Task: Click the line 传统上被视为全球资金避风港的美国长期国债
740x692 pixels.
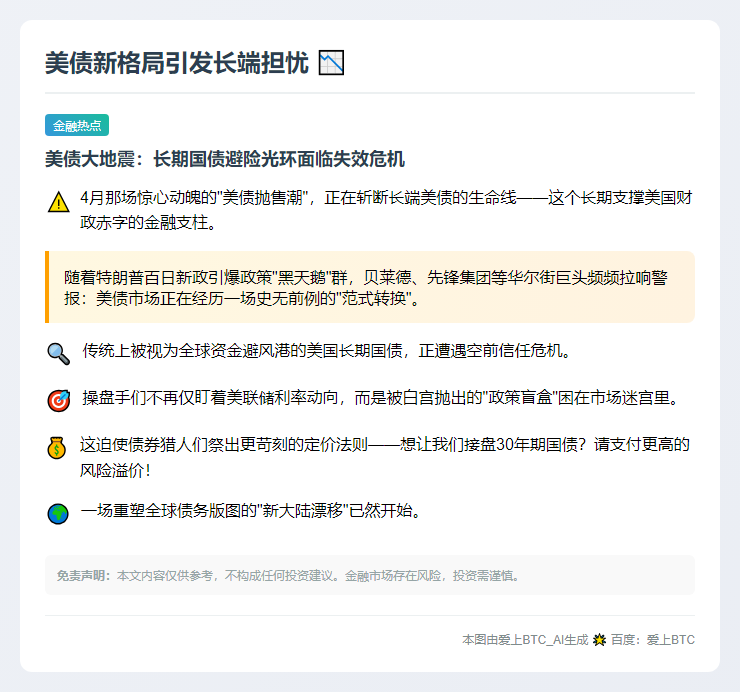Action: coord(327,351)
